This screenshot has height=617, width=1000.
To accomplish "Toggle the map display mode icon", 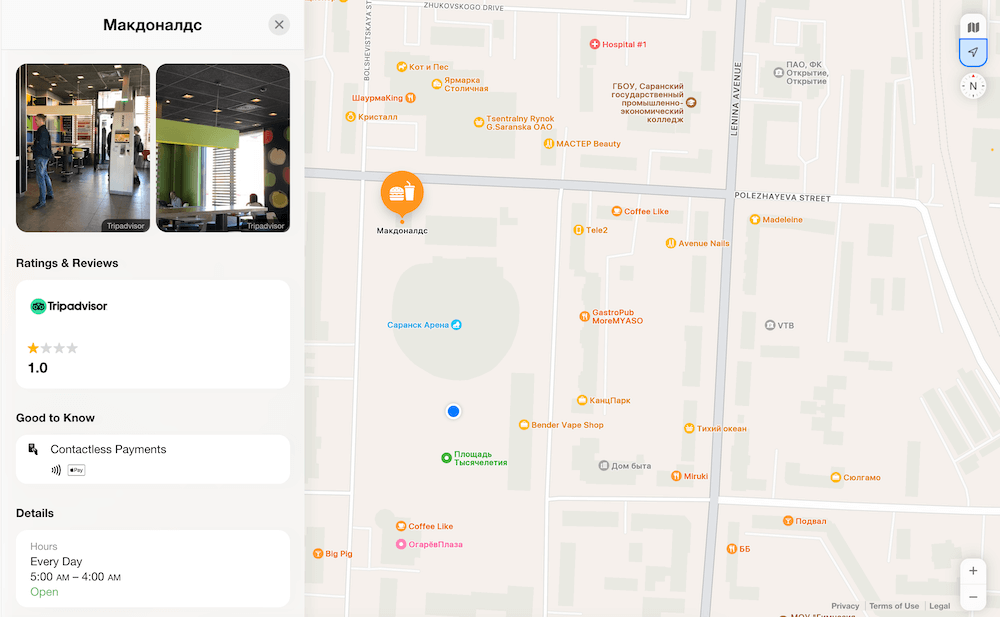I will click(972, 27).
